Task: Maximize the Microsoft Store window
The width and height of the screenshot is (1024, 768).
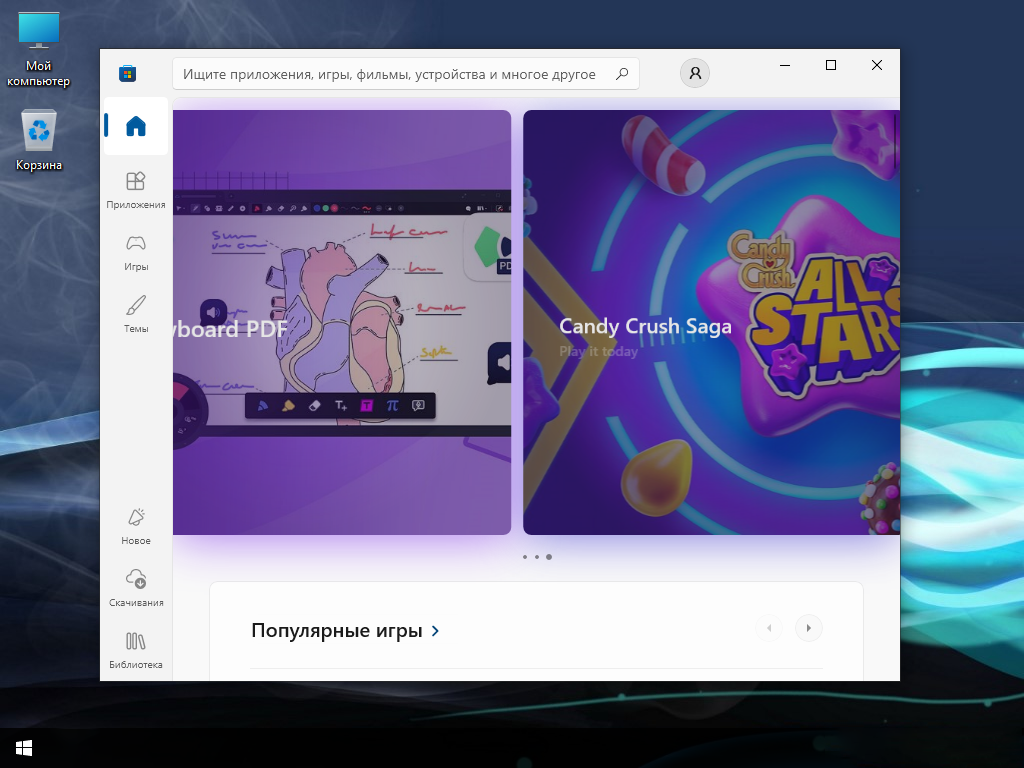Action: (x=831, y=65)
